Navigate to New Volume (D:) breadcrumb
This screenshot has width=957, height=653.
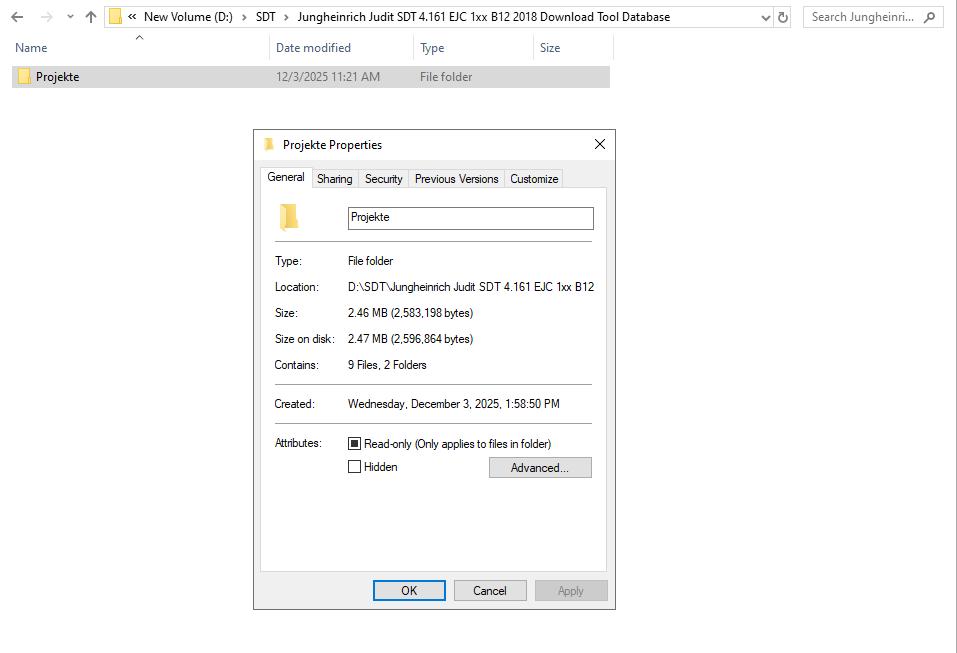pyautogui.click(x=188, y=17)
